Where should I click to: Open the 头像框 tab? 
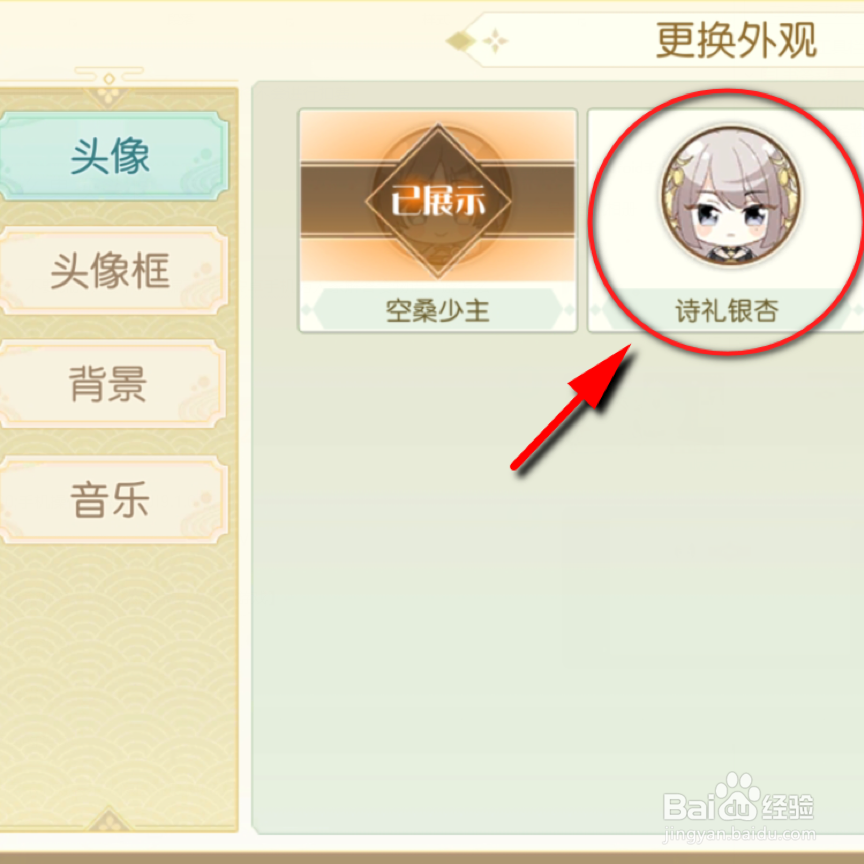click(x=113, y=271)
